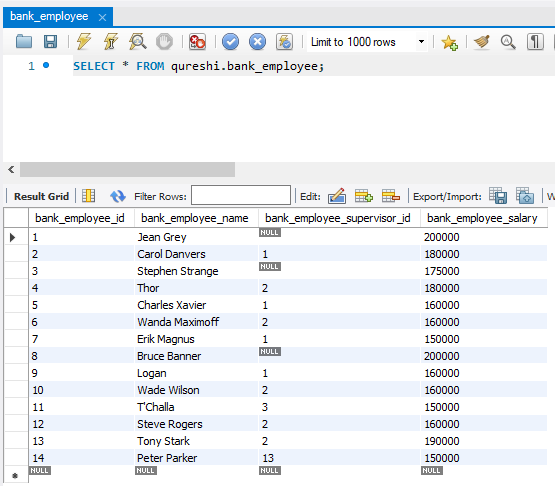Screen dimensions: 555x486
Task: Run Explain plan magnifier lightning icon
Action: (137, 42)
